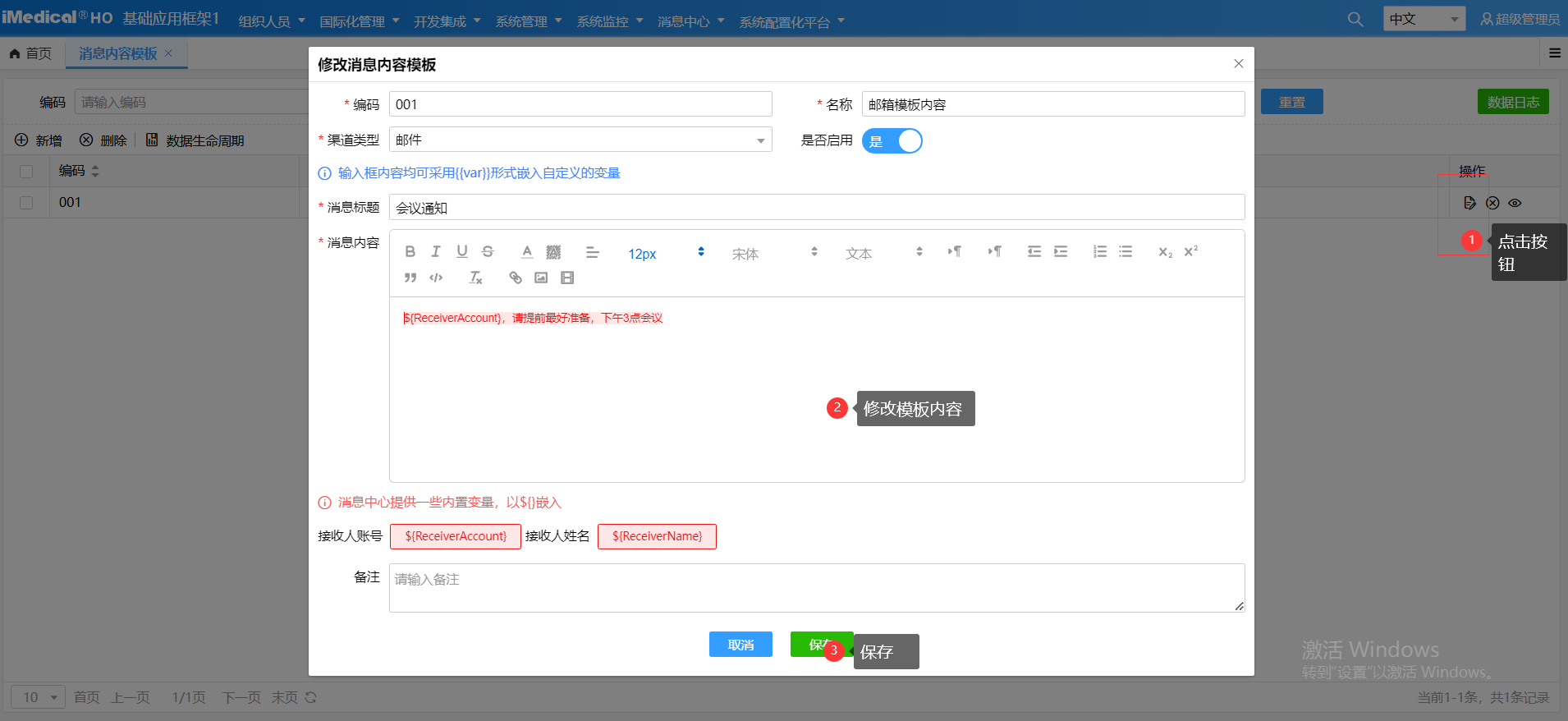Switch to the 首页 home tab
Screen dimensions: 1568x721
(x=31, y=53)
